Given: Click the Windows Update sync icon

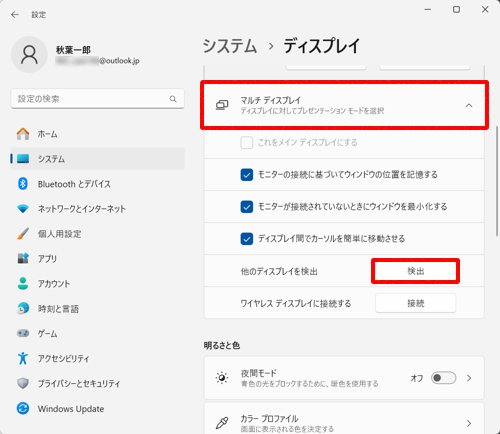Looking at the screenshot, I should pyautogui.click(x=23, y=408).
